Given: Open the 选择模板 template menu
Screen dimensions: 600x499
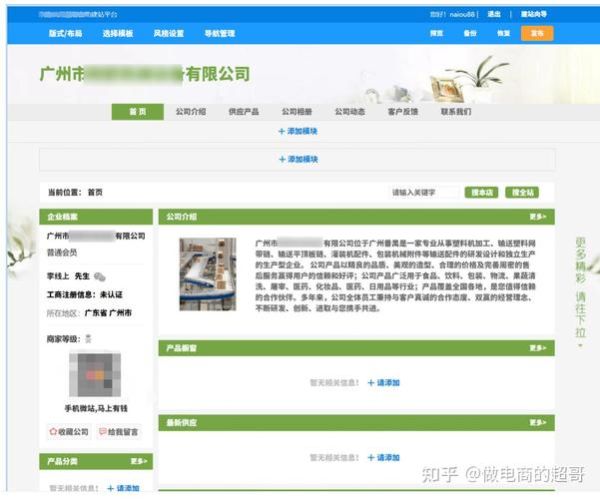Looking at the screenshot, I should 118,33.
